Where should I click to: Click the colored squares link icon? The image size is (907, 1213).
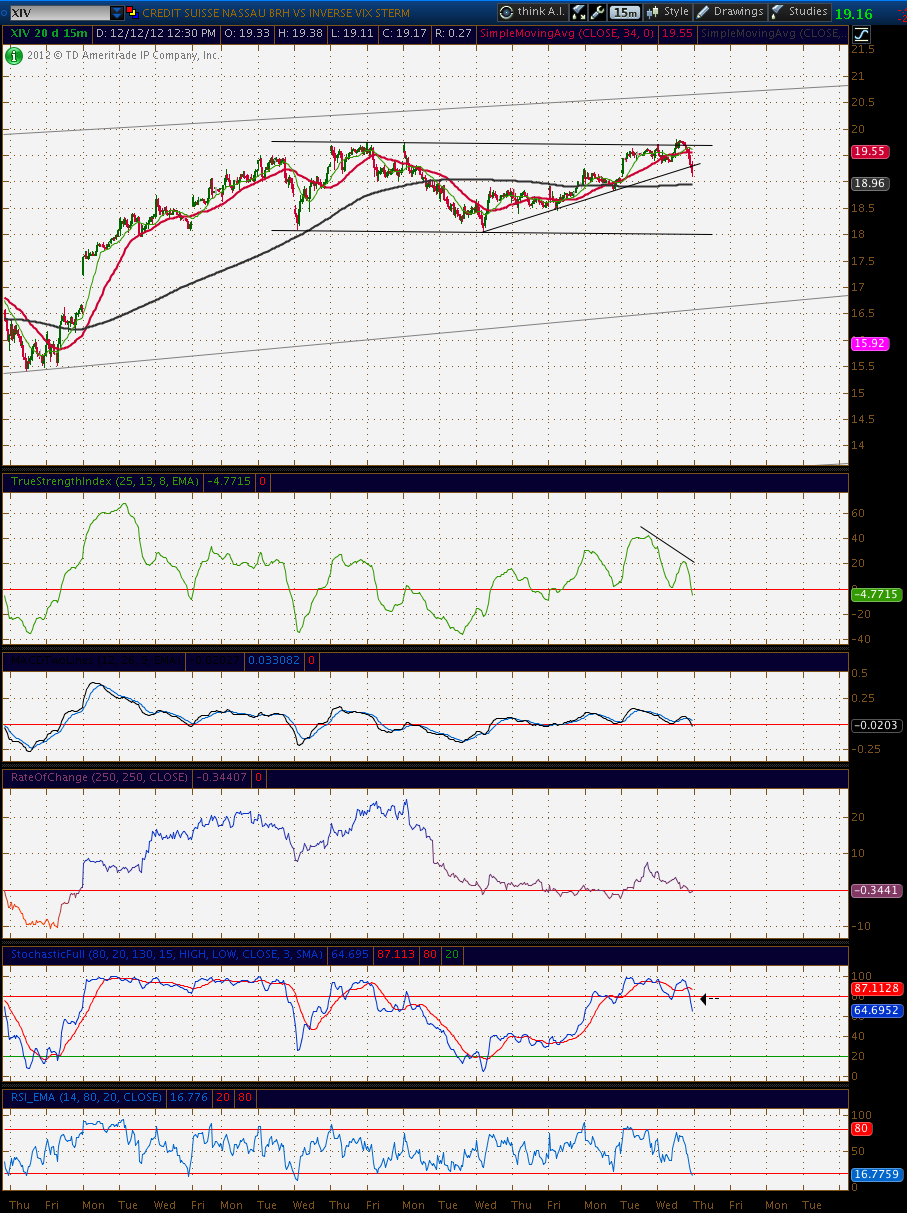click(x=133, y=13)
